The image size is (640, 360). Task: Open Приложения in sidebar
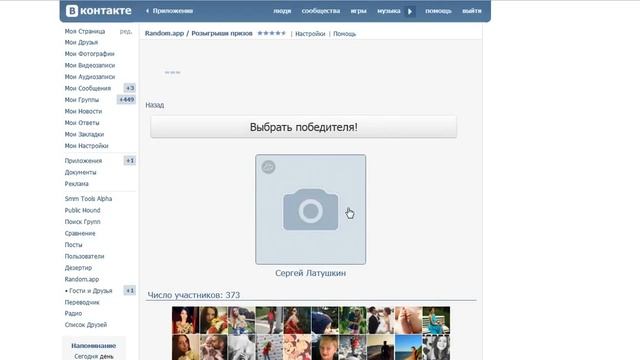click(83, 161)
